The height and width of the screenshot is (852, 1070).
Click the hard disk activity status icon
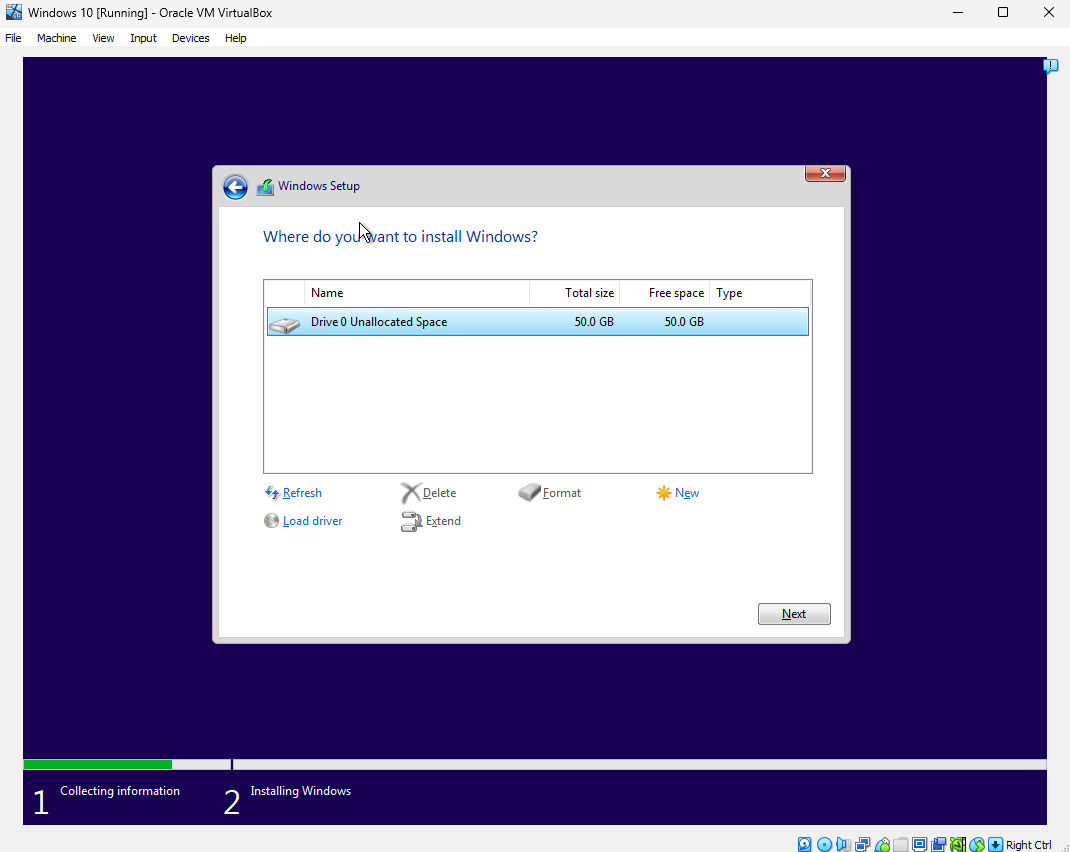coord(805,844)
